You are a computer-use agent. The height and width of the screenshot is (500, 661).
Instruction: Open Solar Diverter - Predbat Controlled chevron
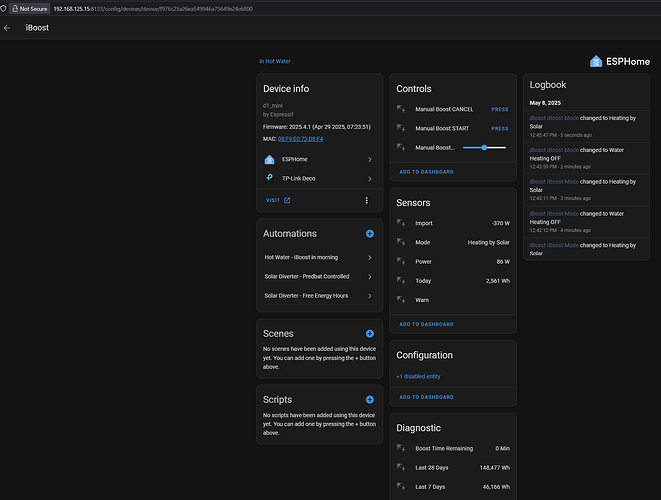[370, 277]
